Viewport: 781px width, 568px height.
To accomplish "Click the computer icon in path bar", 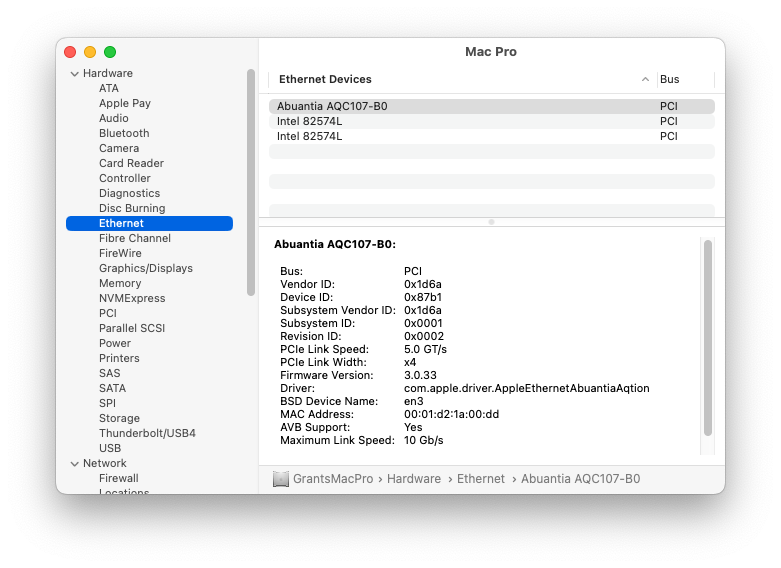I will coord(281,479).
